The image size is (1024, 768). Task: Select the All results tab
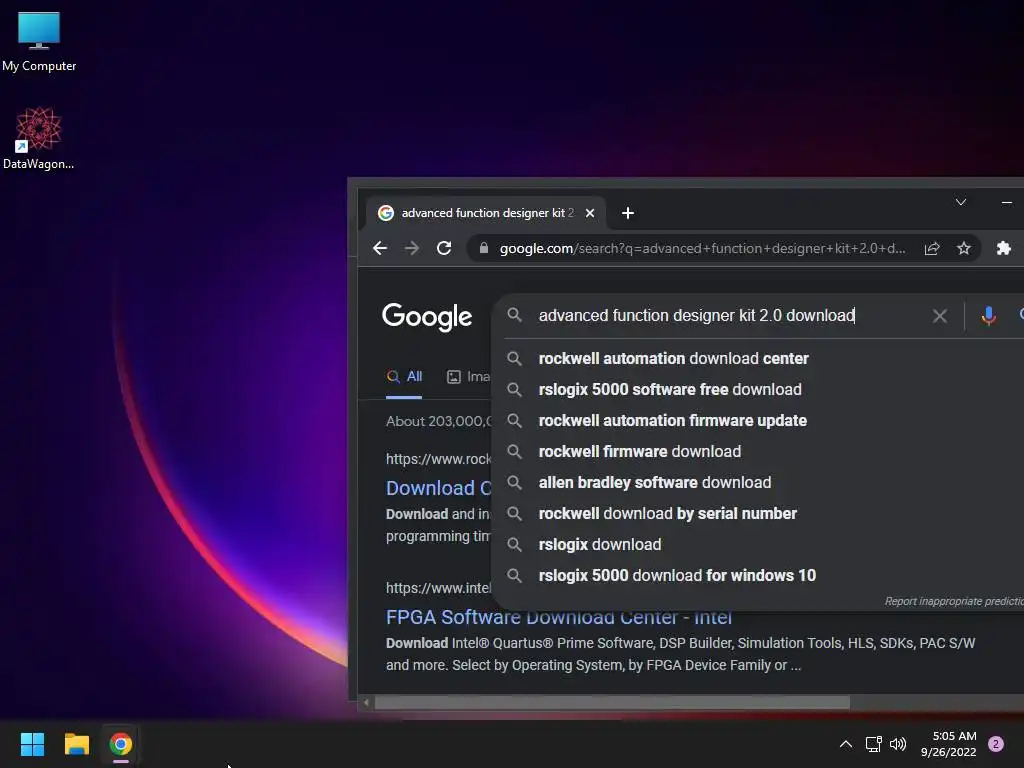[404, 377]
